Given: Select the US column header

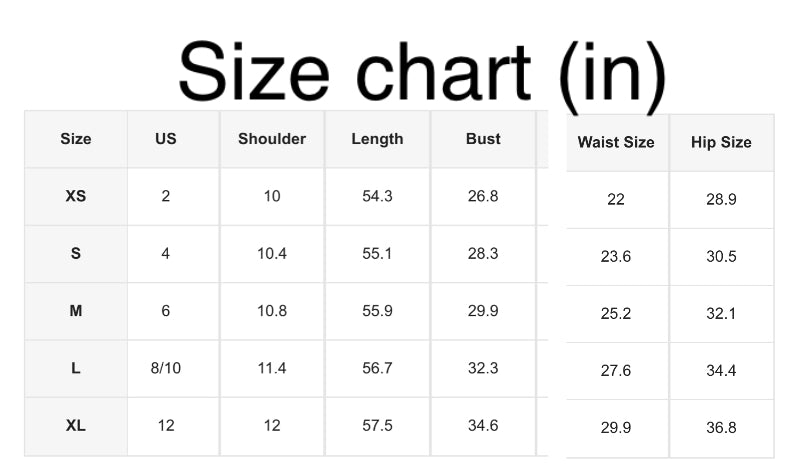Looking at the screenshot, I should (x=166, y=139).
